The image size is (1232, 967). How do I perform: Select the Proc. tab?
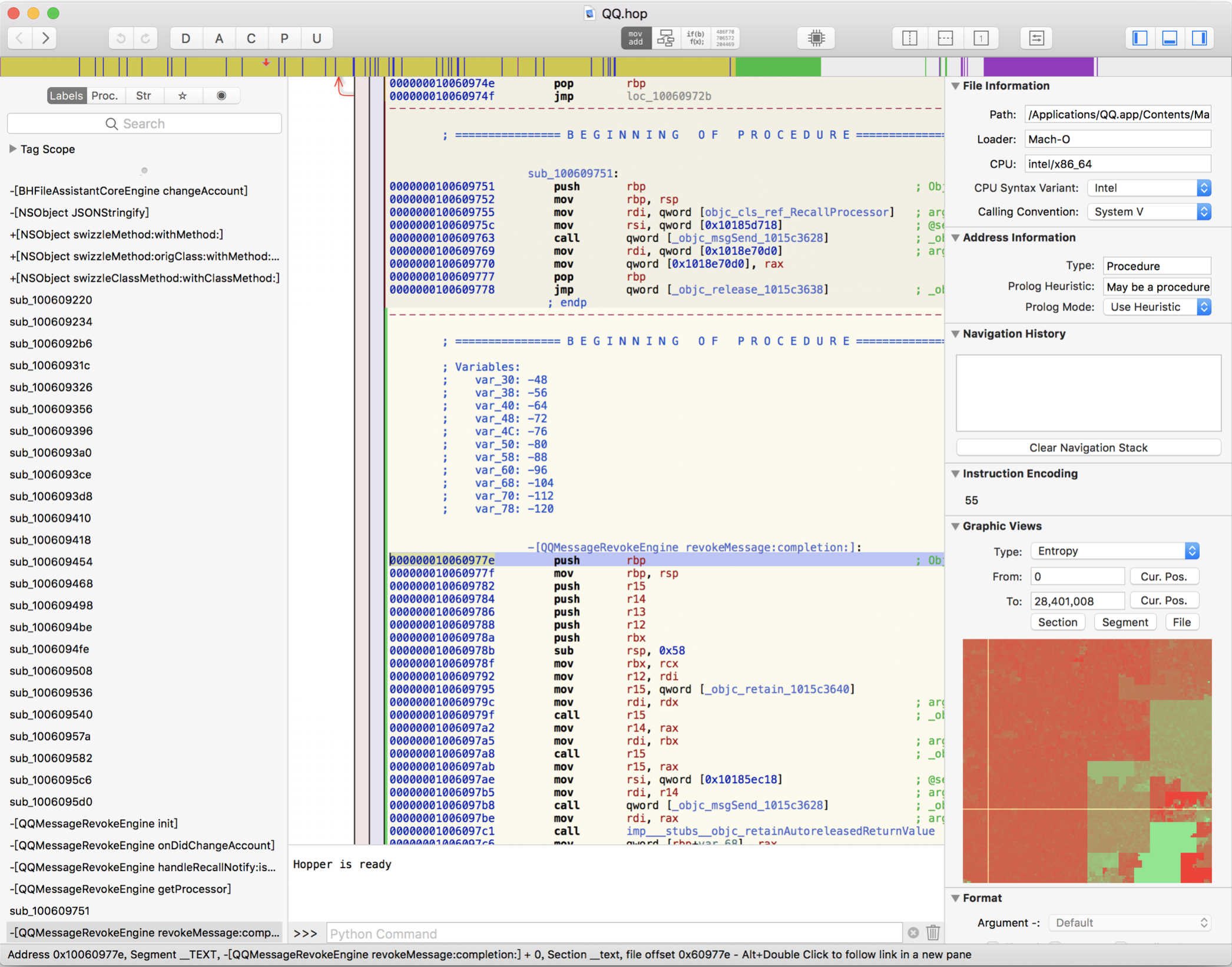click(x=105, y=95)
